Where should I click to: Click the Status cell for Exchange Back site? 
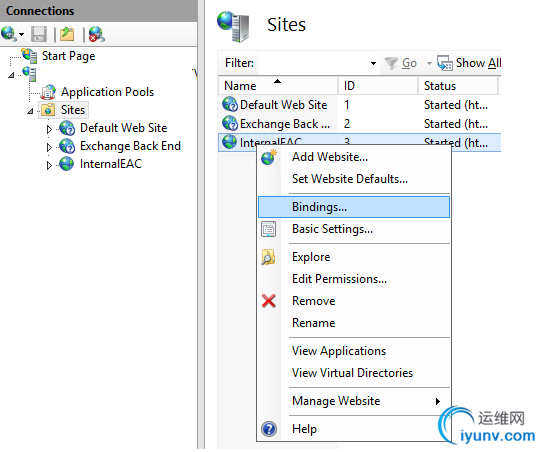pyautogui.click(x=456, y=124)
